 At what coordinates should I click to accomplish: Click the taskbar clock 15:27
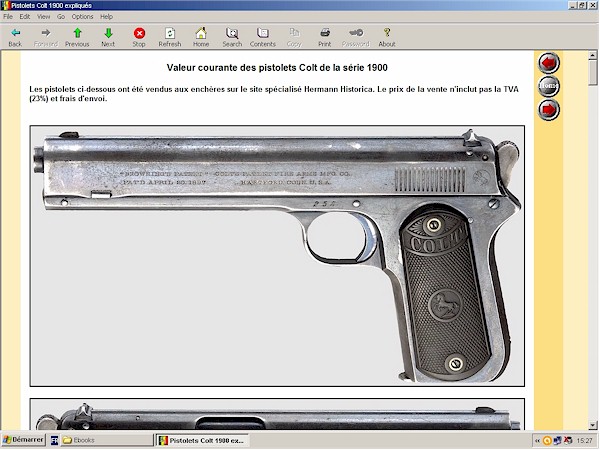pyautogui.click(x=584, y=441)
